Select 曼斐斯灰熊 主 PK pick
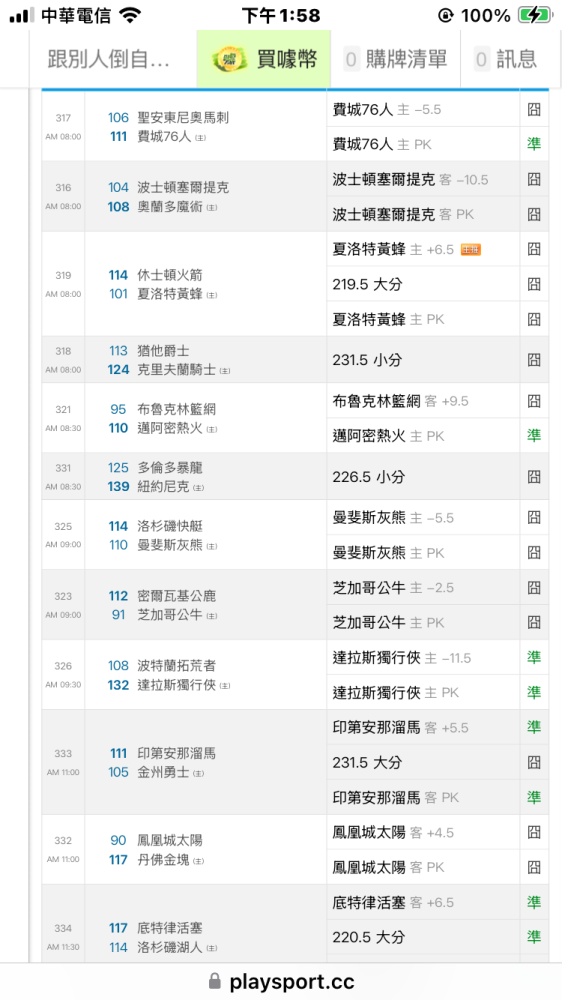The height and width of the screenshot is (1000, 562). [x=424, y=553]
